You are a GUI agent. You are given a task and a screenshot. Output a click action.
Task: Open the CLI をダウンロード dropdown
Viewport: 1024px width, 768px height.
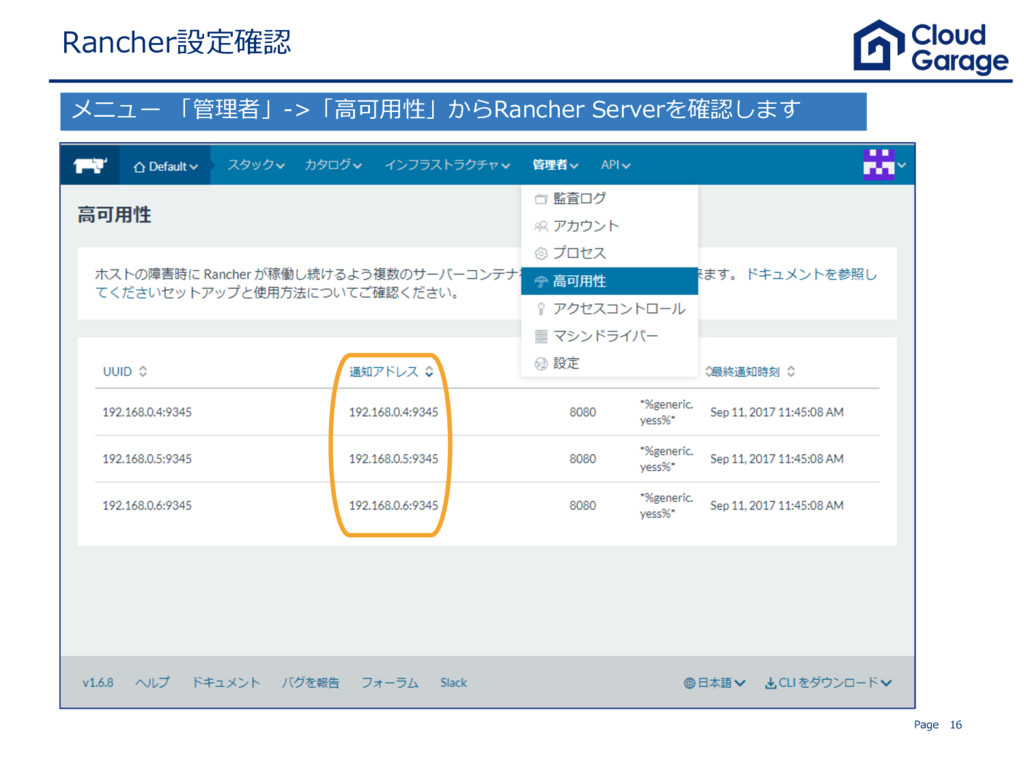[x=828, y=683]
